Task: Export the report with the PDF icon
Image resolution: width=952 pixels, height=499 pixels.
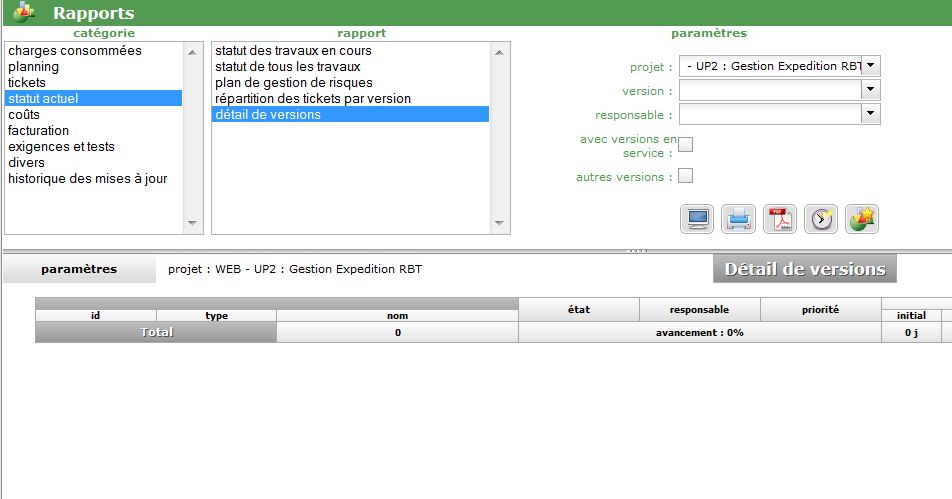Action: 780,219
